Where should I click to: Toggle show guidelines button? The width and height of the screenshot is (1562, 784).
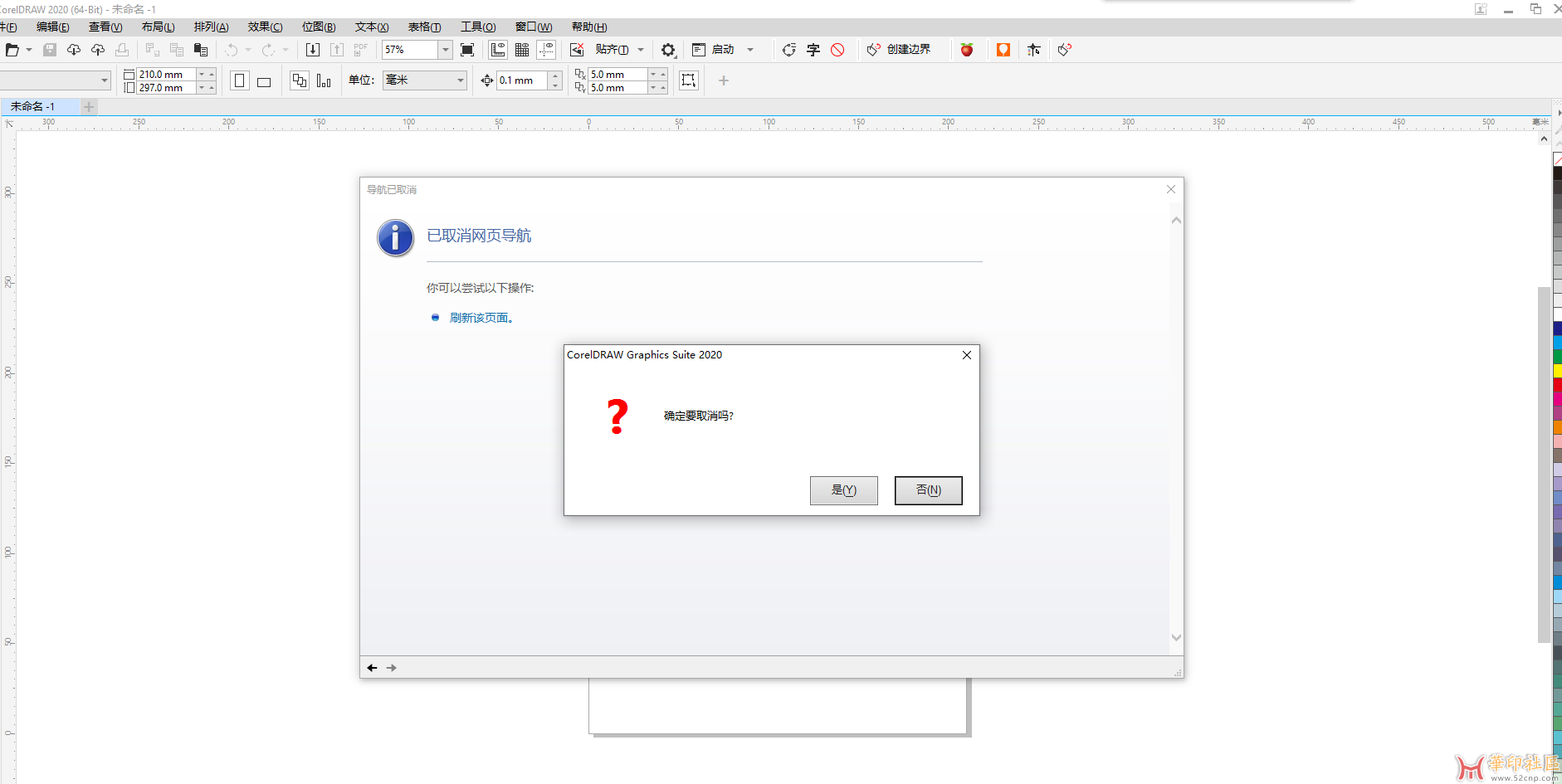546,50
